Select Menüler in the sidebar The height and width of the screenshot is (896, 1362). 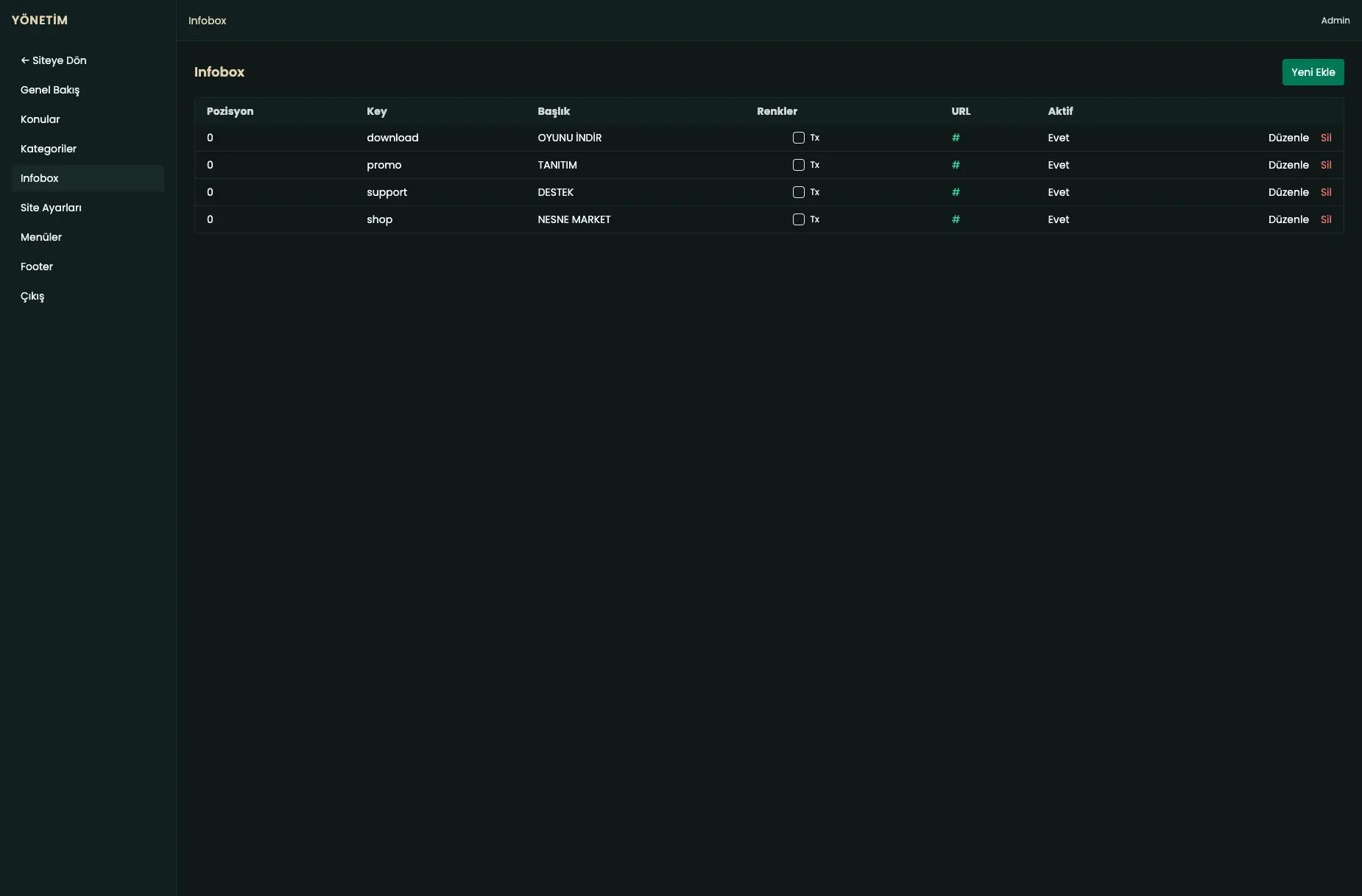pos(41,237)
